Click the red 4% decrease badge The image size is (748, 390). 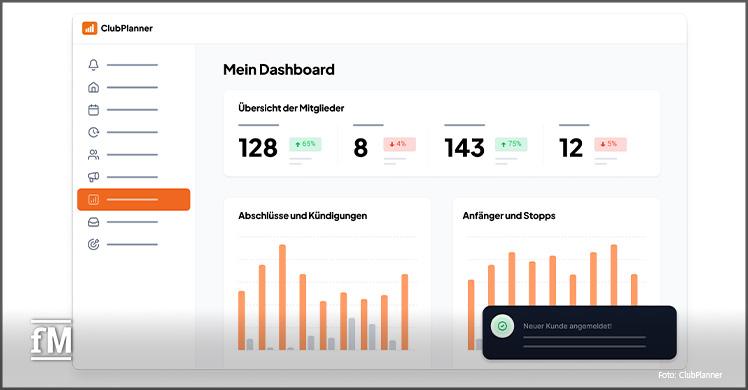(x=399, y=144)
